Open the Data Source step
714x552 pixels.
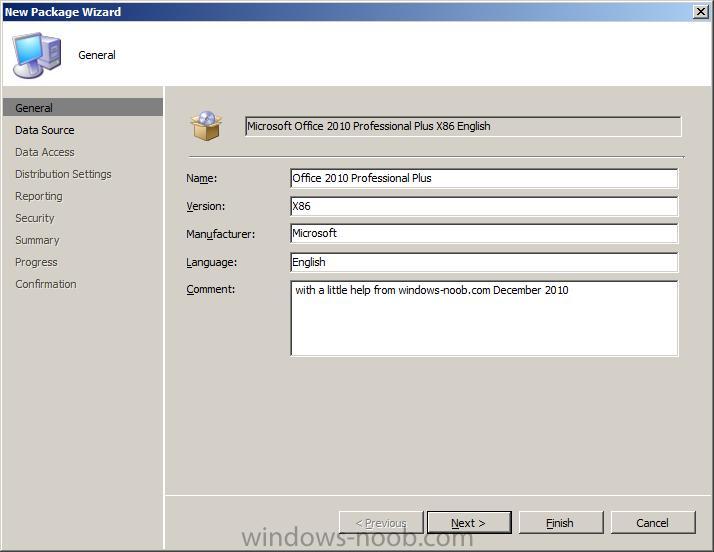45,130
